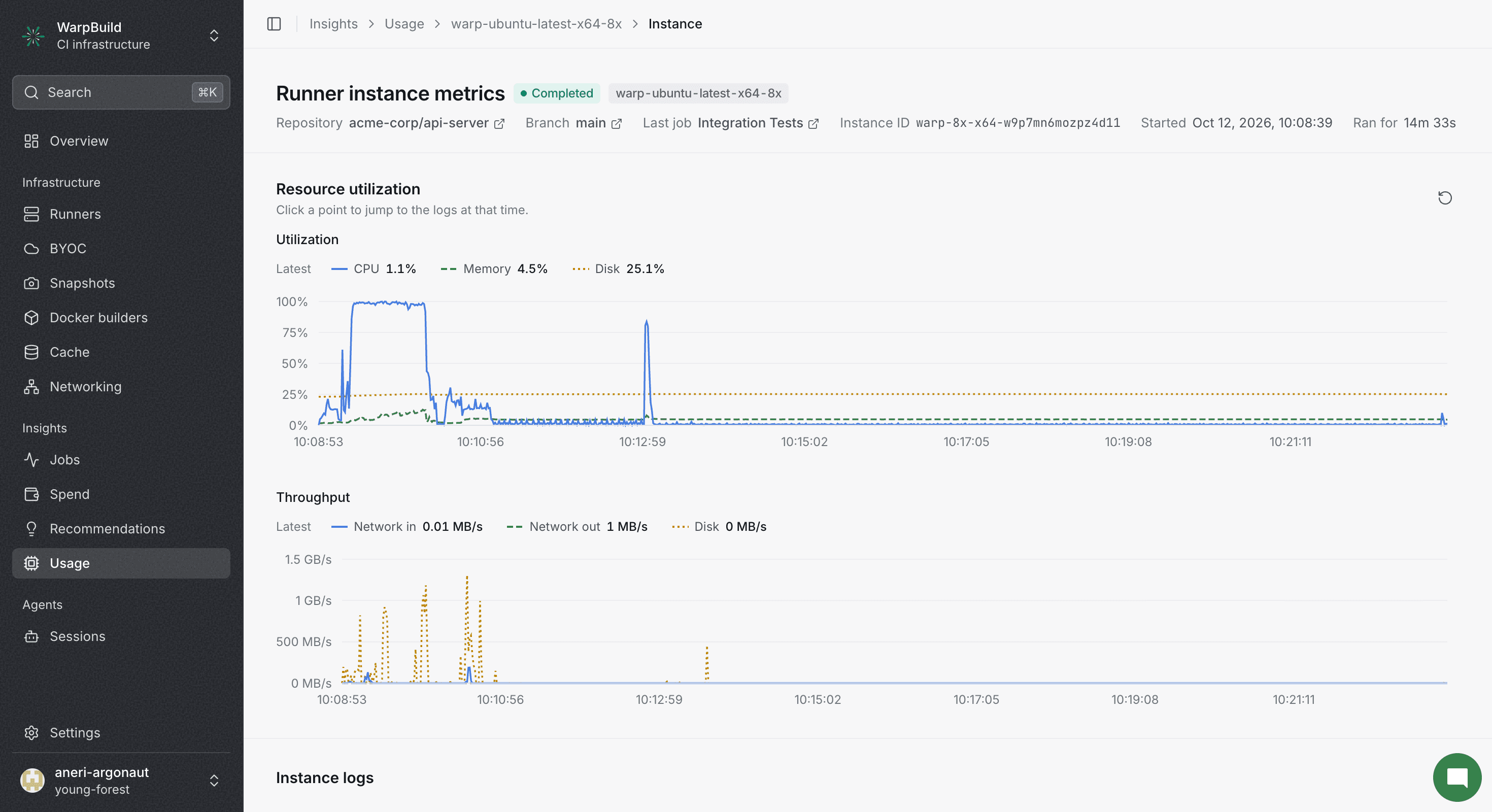Click the Jobs activity icon

click(x=31, y=460)
